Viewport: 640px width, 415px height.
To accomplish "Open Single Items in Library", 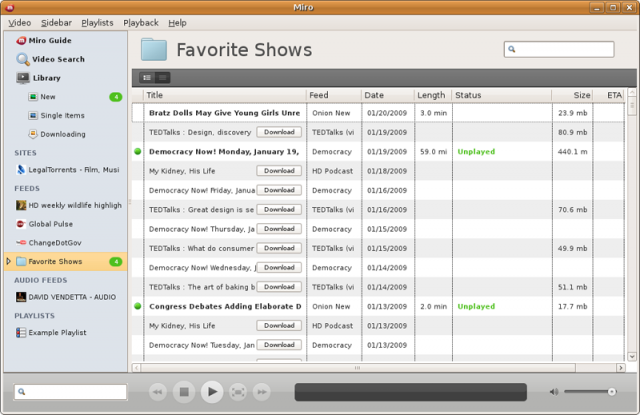I will [x=56, y=115].
